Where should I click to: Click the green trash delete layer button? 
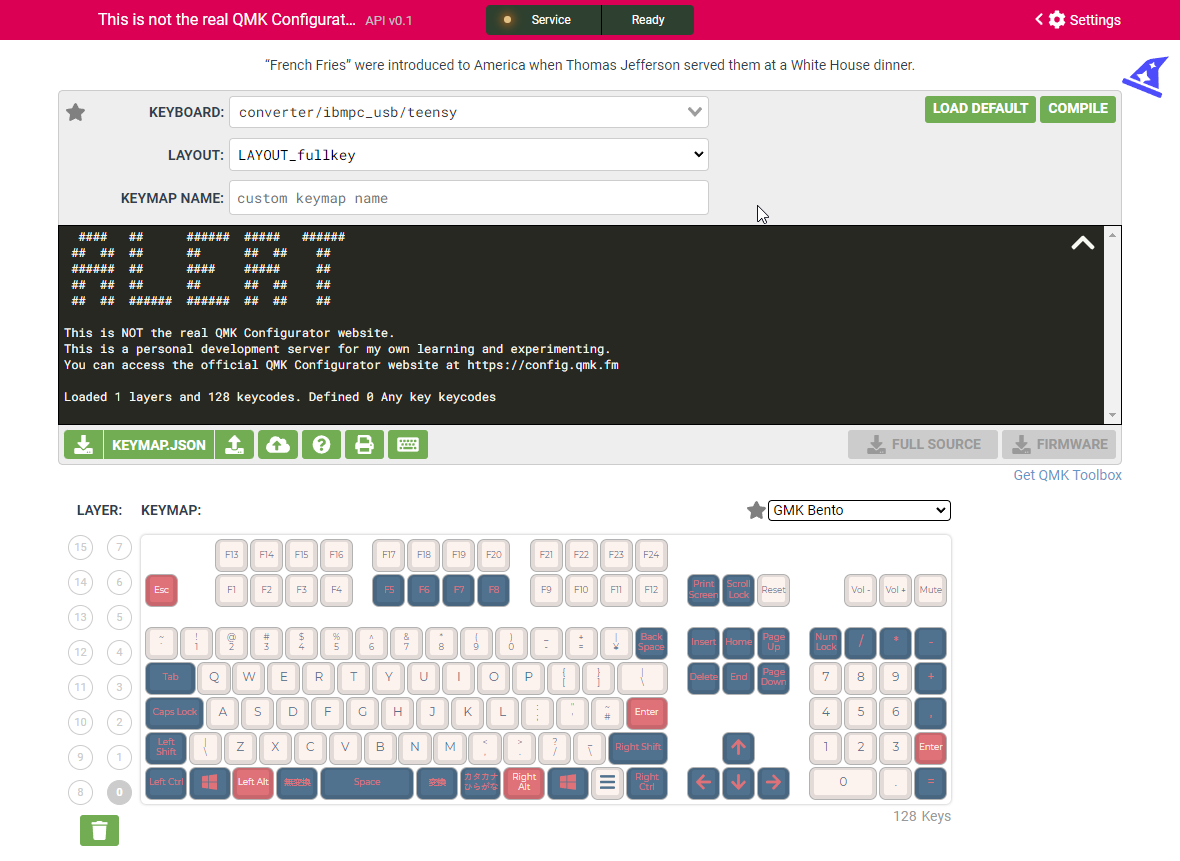[x=99, y=830]
